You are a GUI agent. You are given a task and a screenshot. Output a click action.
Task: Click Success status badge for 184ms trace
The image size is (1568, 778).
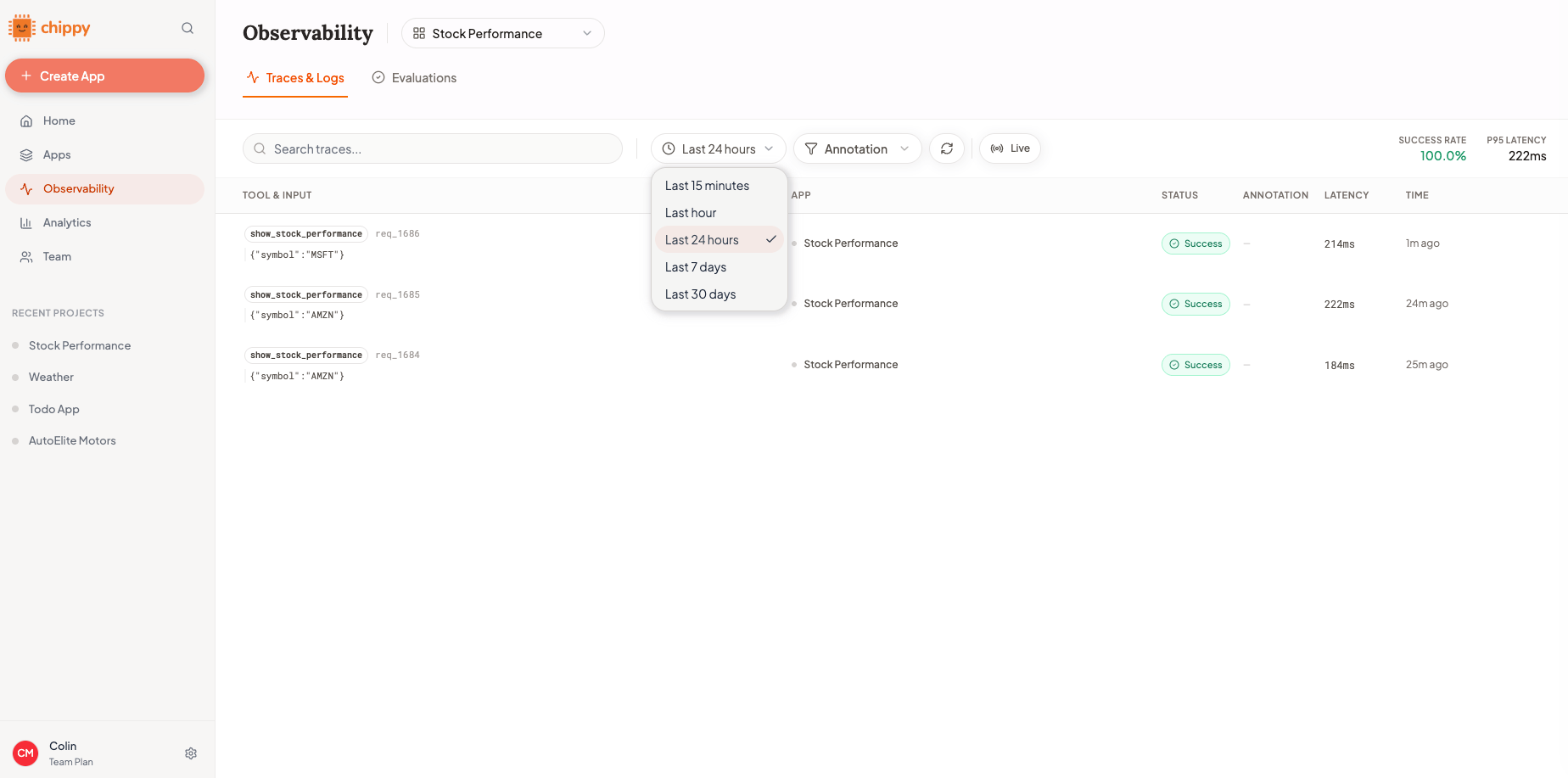[x=1196, y=365]
